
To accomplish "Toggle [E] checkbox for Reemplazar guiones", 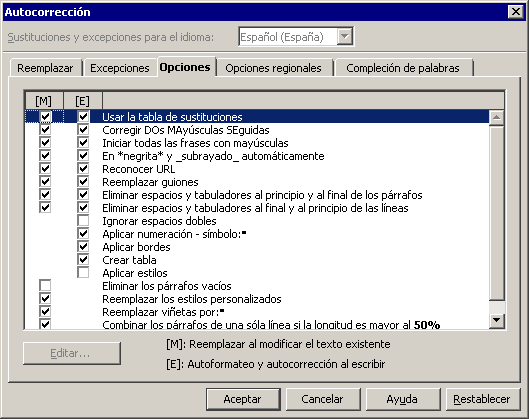I will point(83,182).
